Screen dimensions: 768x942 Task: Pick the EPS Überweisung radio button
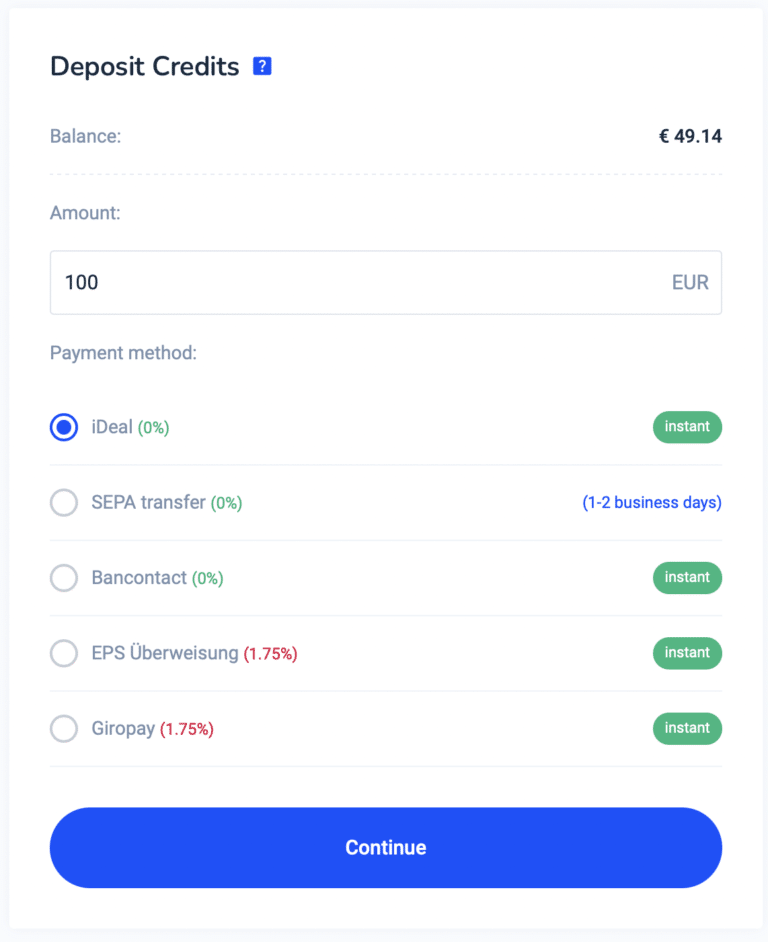point(64,653)
